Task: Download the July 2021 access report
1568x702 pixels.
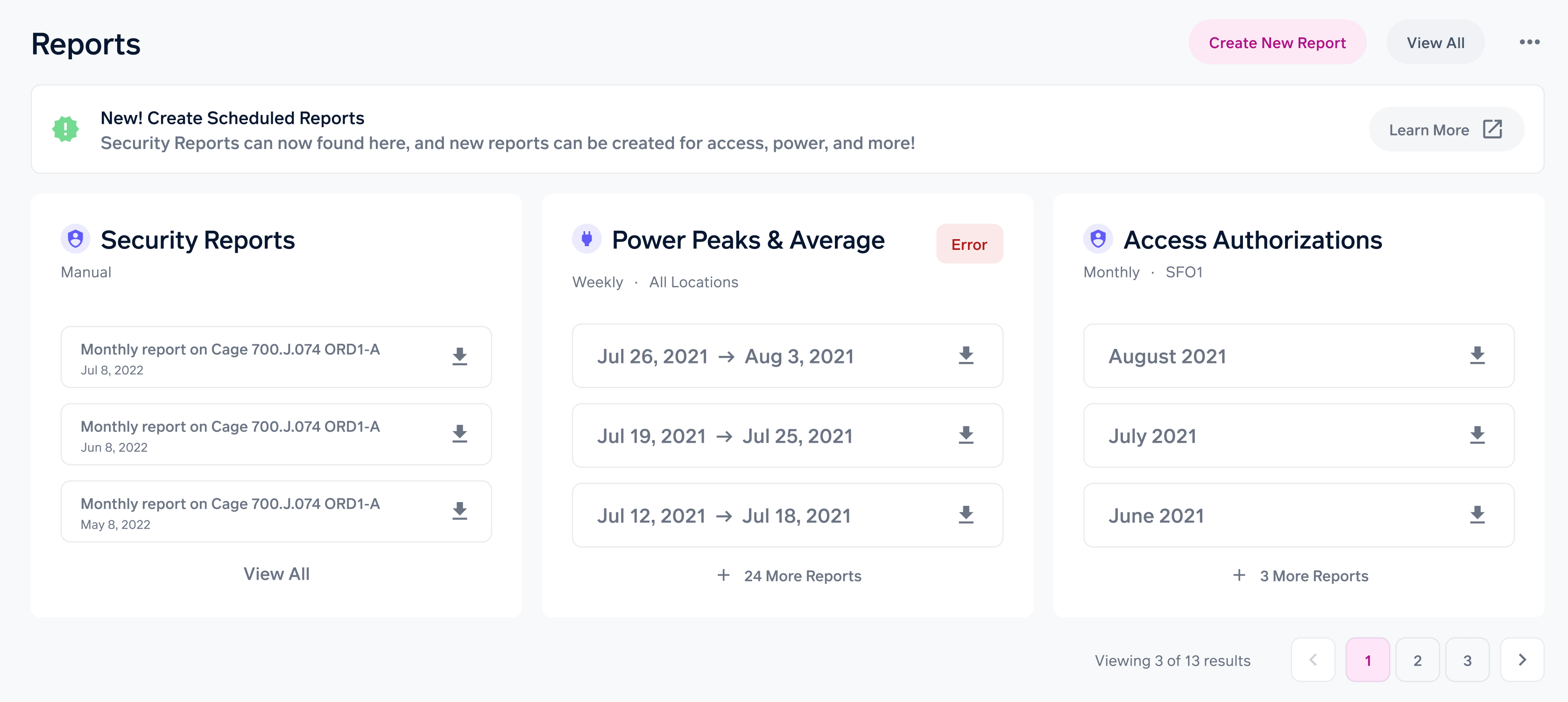Action: [x=1477, y=435]
